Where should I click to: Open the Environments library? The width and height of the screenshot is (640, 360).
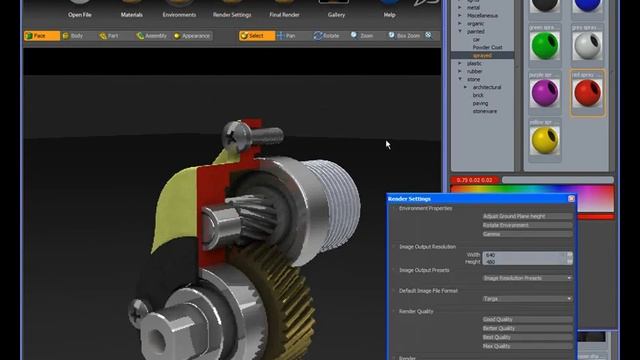coord(179,9)
